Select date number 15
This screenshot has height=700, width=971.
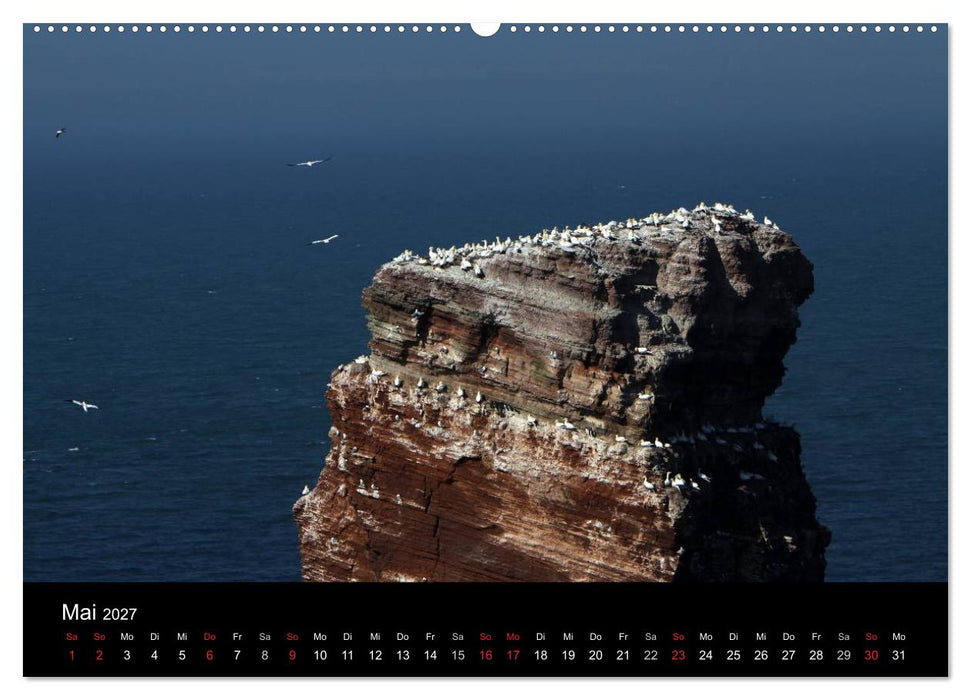coord(458,655)
